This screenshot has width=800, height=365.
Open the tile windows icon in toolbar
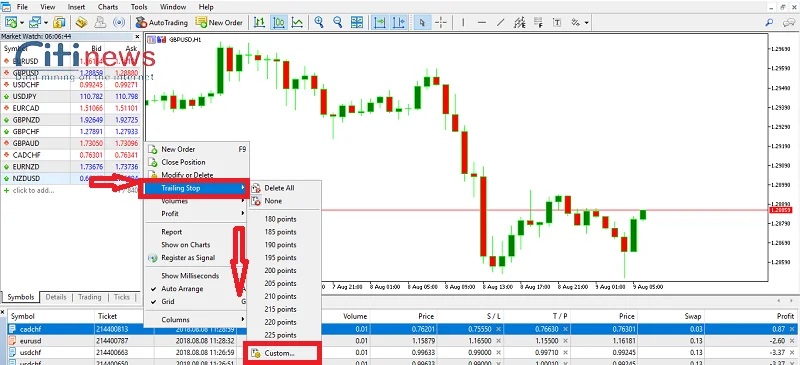357,22
